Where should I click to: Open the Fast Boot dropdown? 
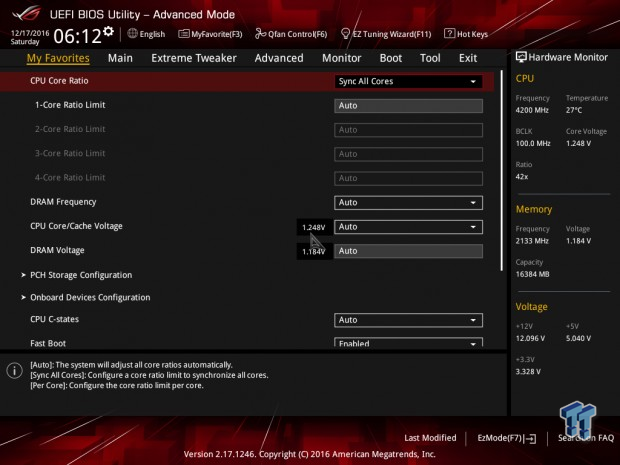(x=408, y=342)
